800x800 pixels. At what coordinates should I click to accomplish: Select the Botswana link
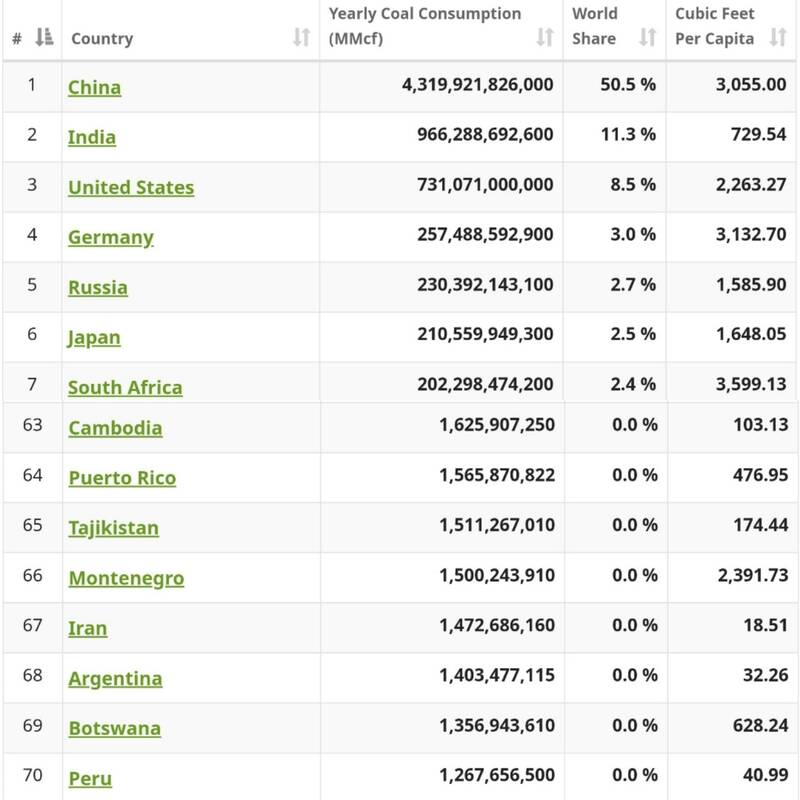[114, 729]
